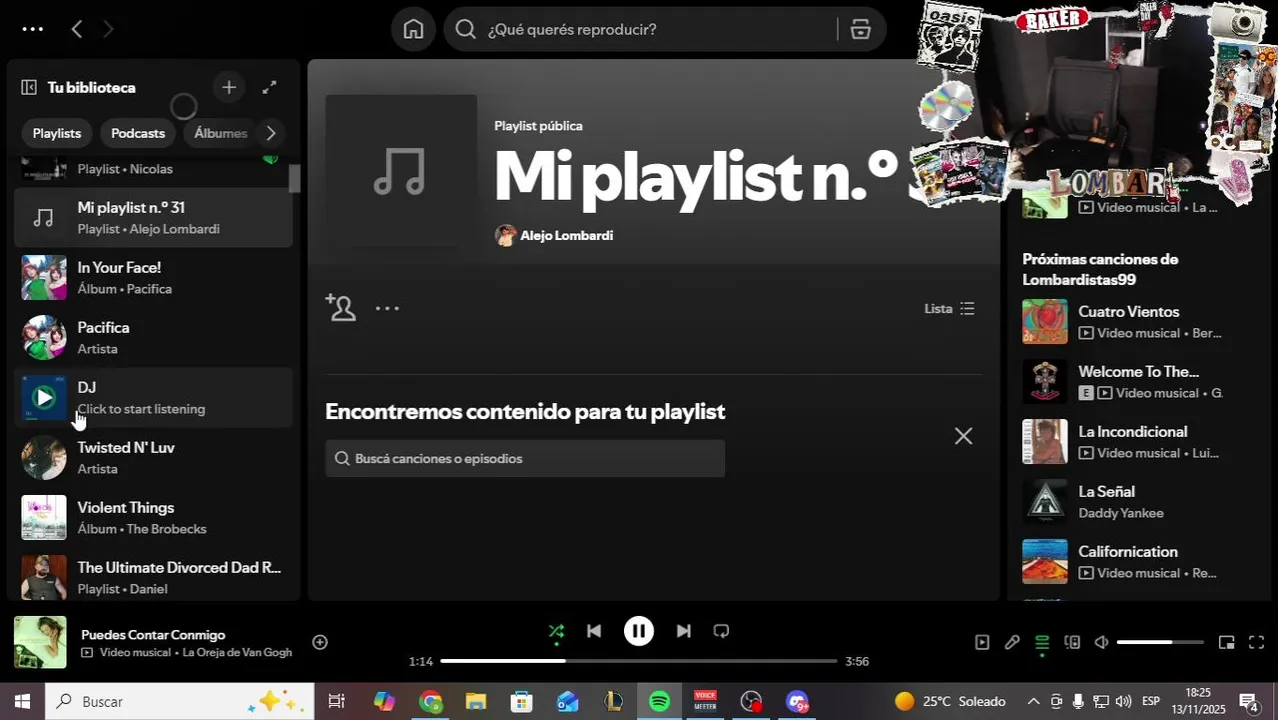The height and width of the screenshot is (720, 1278).
Task: Adjust the volume slider
Action: [x=1160, y=643]
